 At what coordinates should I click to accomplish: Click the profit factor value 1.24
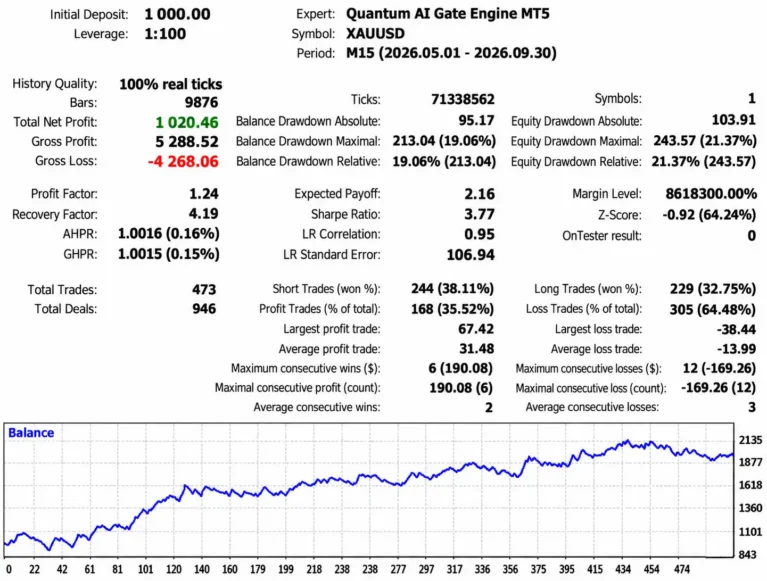click(x=203, y=194)
